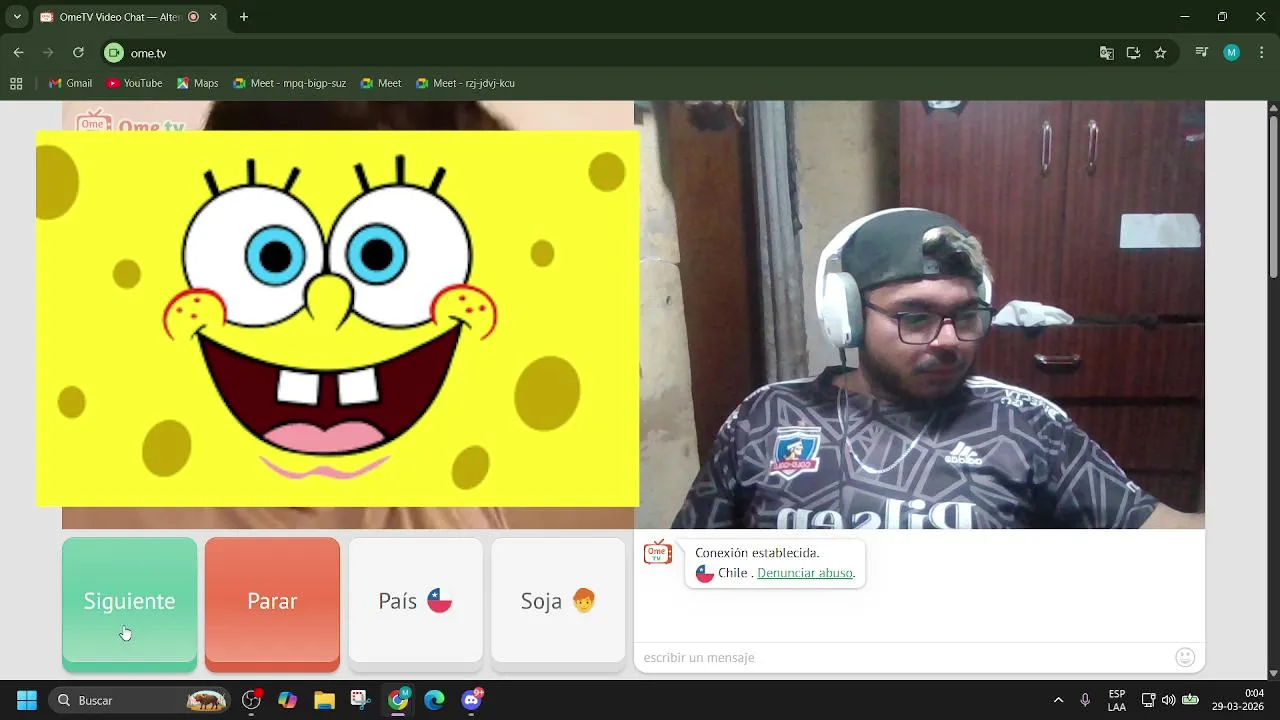The width and height of the screenshot is (1280, 720).
Task: Open File Explorer from the taskbar
Action: pos(324,700)
